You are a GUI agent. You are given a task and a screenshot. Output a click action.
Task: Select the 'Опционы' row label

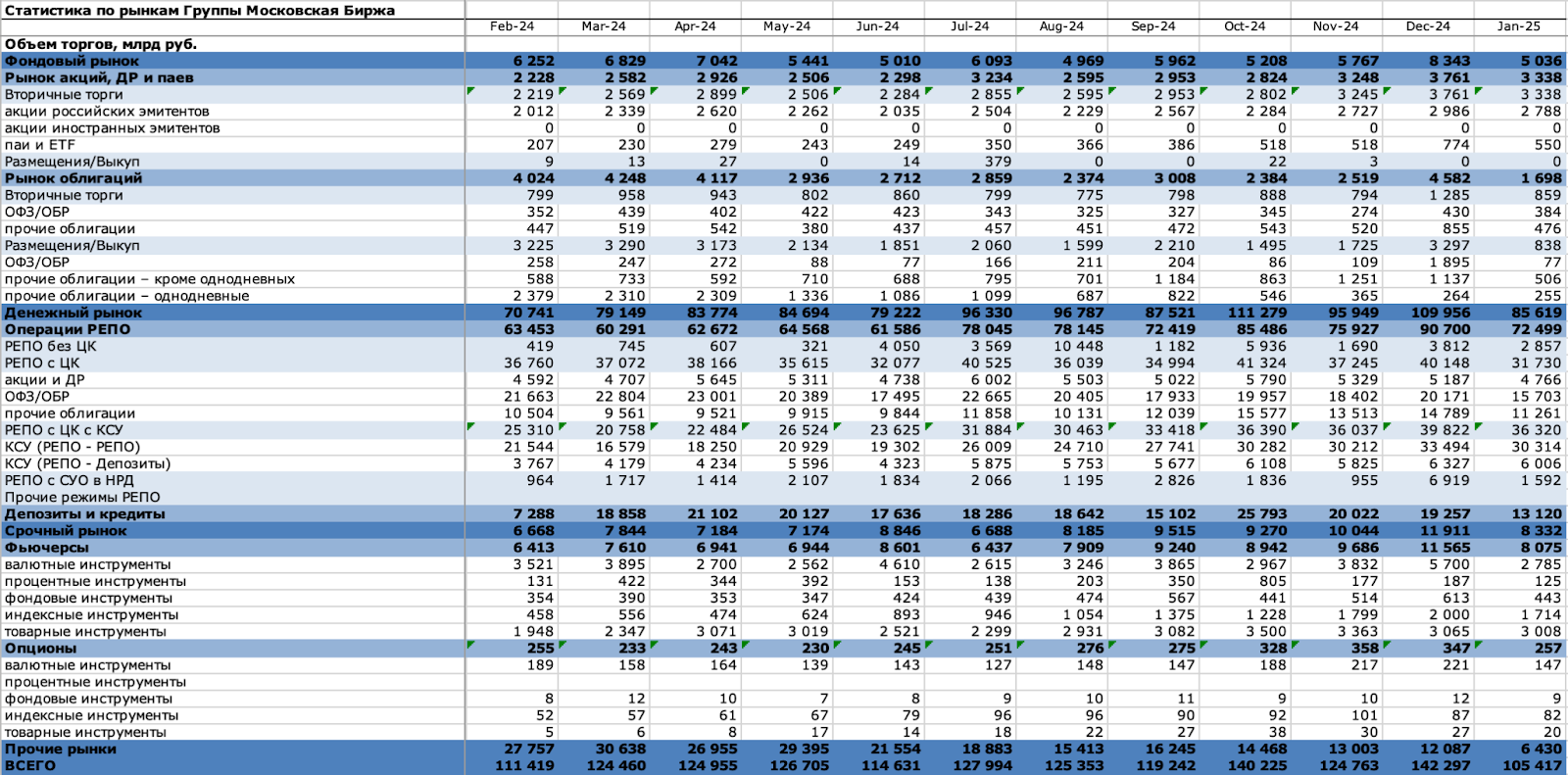tap(40, 649)
